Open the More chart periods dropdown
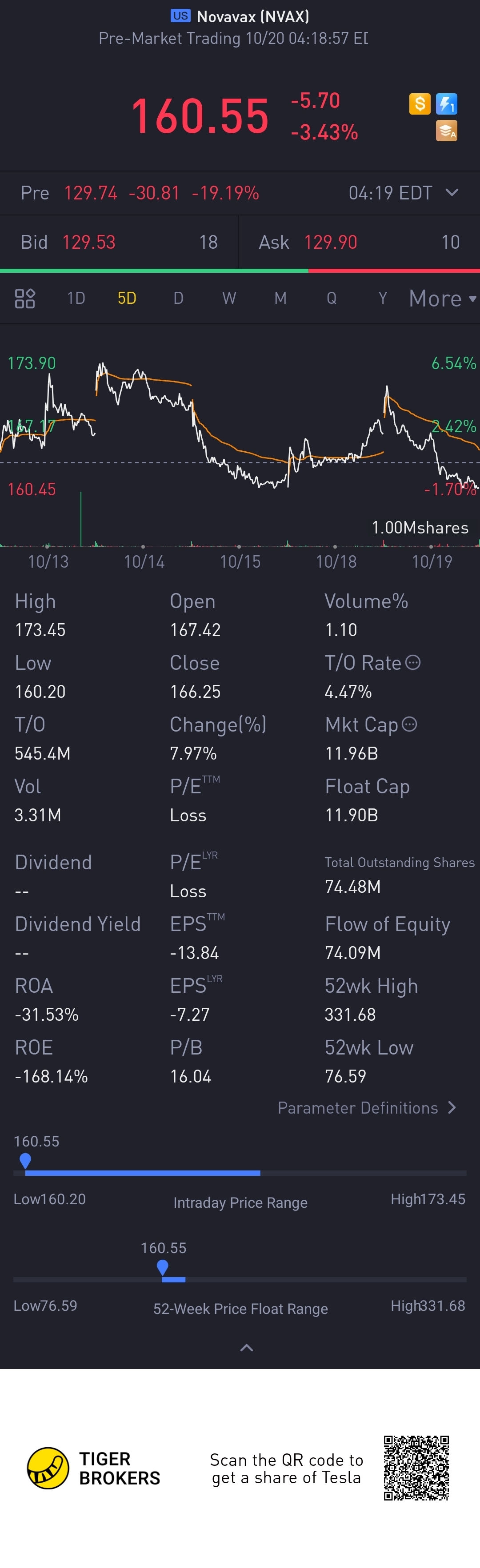This screenshot has width=480, height=1568. 443,298
